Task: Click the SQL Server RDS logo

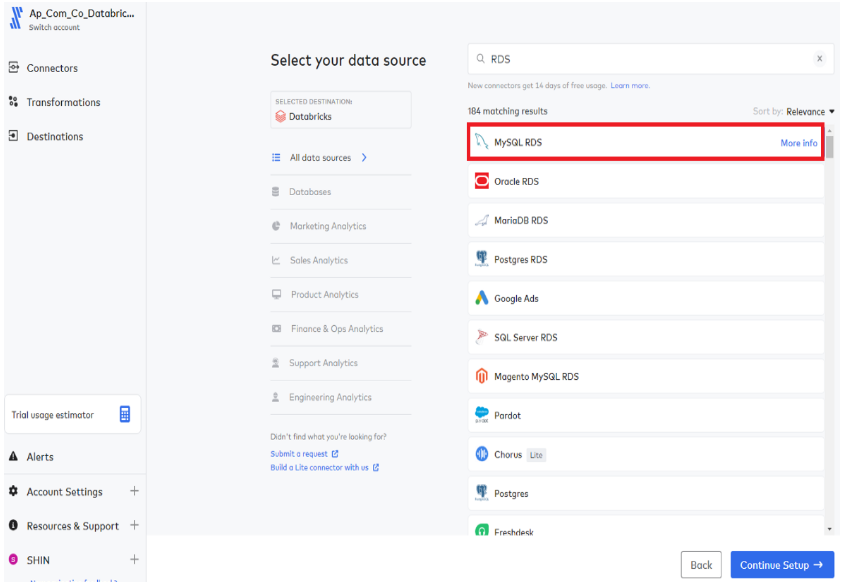Action: pos(482,337)
